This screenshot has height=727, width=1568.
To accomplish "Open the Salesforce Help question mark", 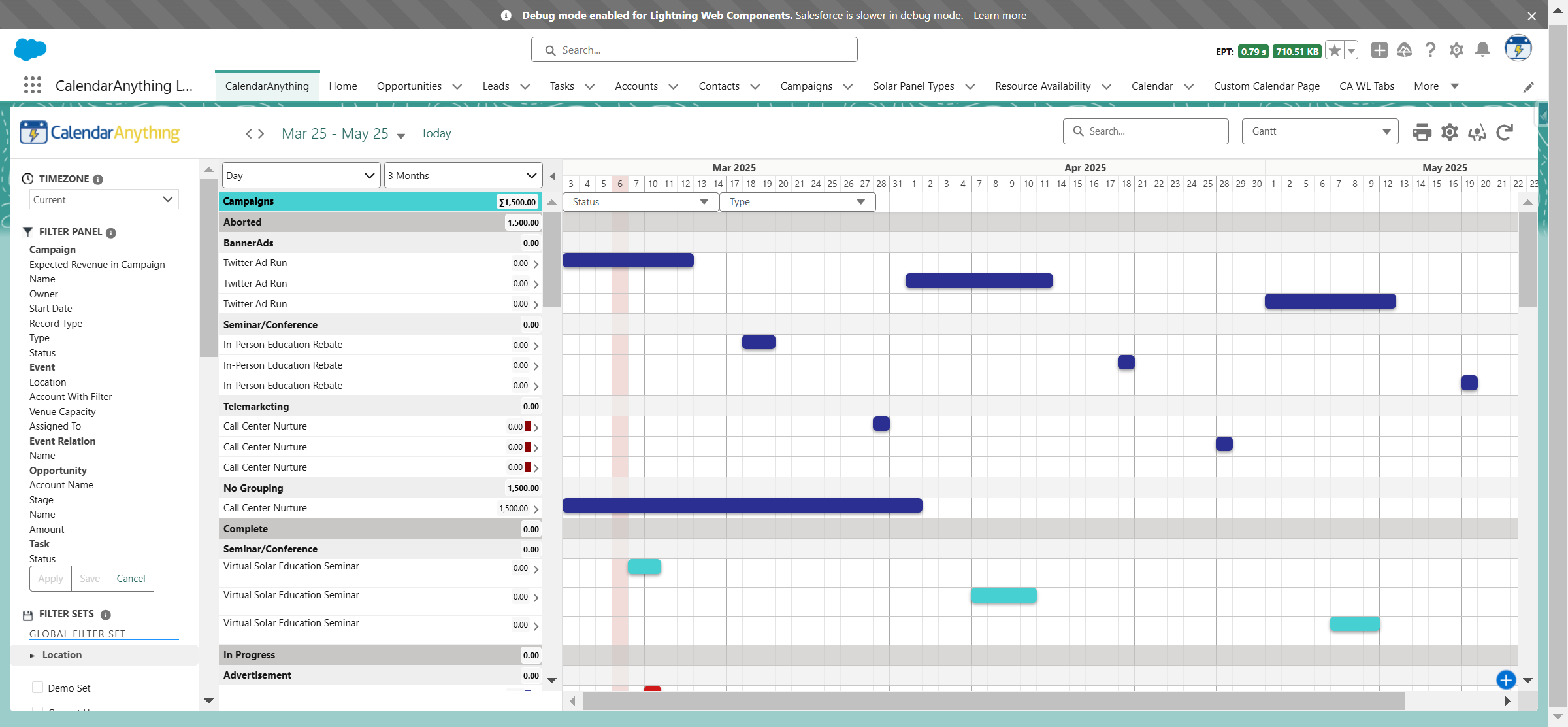I will (1430, 50).
